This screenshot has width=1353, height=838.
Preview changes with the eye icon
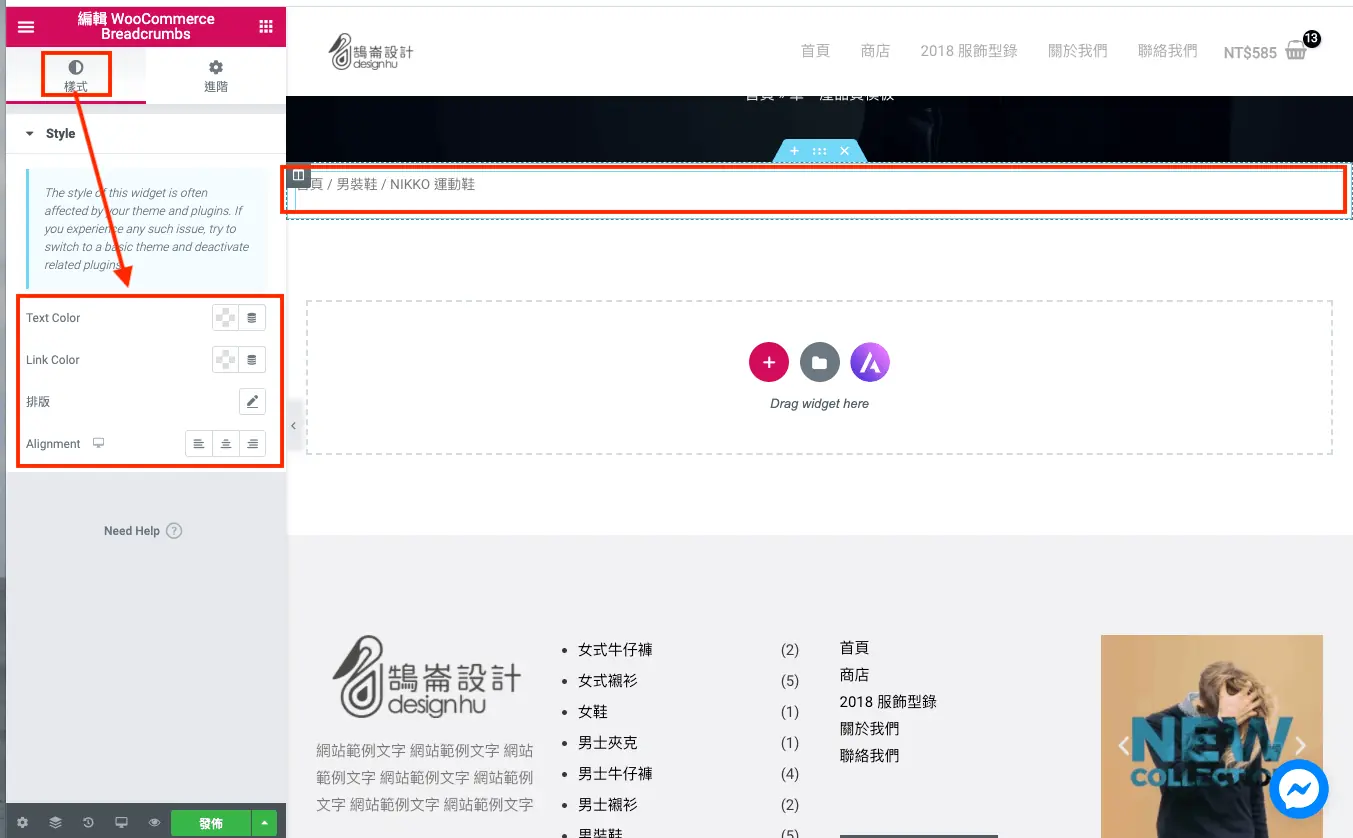[154, 823]
